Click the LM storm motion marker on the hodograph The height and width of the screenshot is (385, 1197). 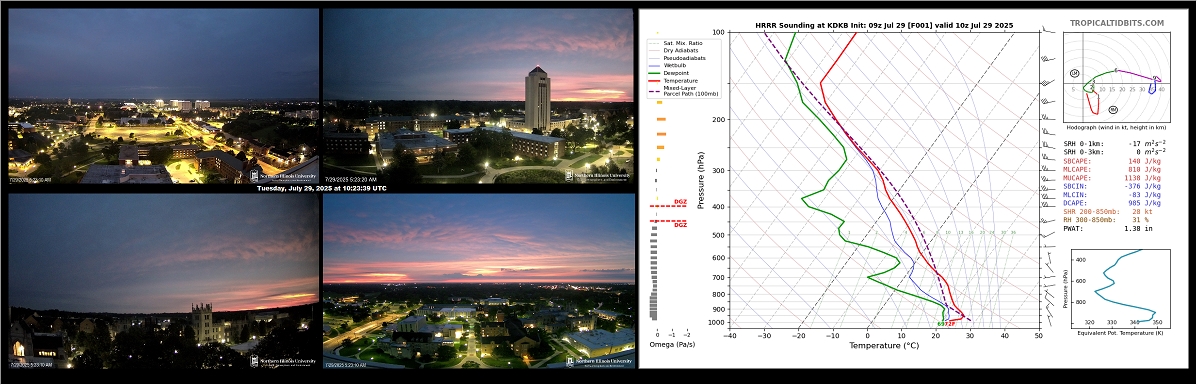click(1074, 73)
